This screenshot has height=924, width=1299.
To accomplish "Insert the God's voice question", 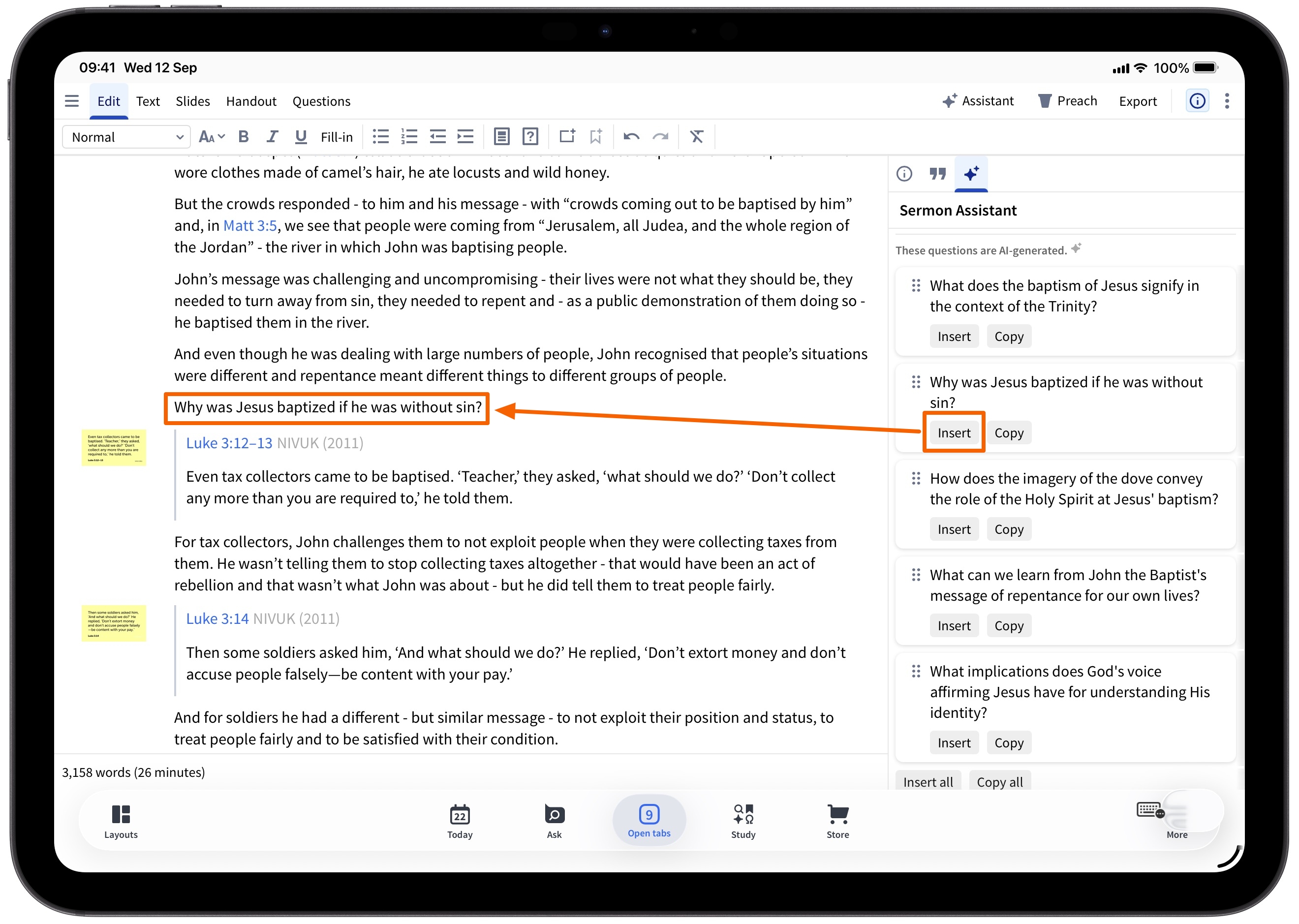I will tap(954, 743).
